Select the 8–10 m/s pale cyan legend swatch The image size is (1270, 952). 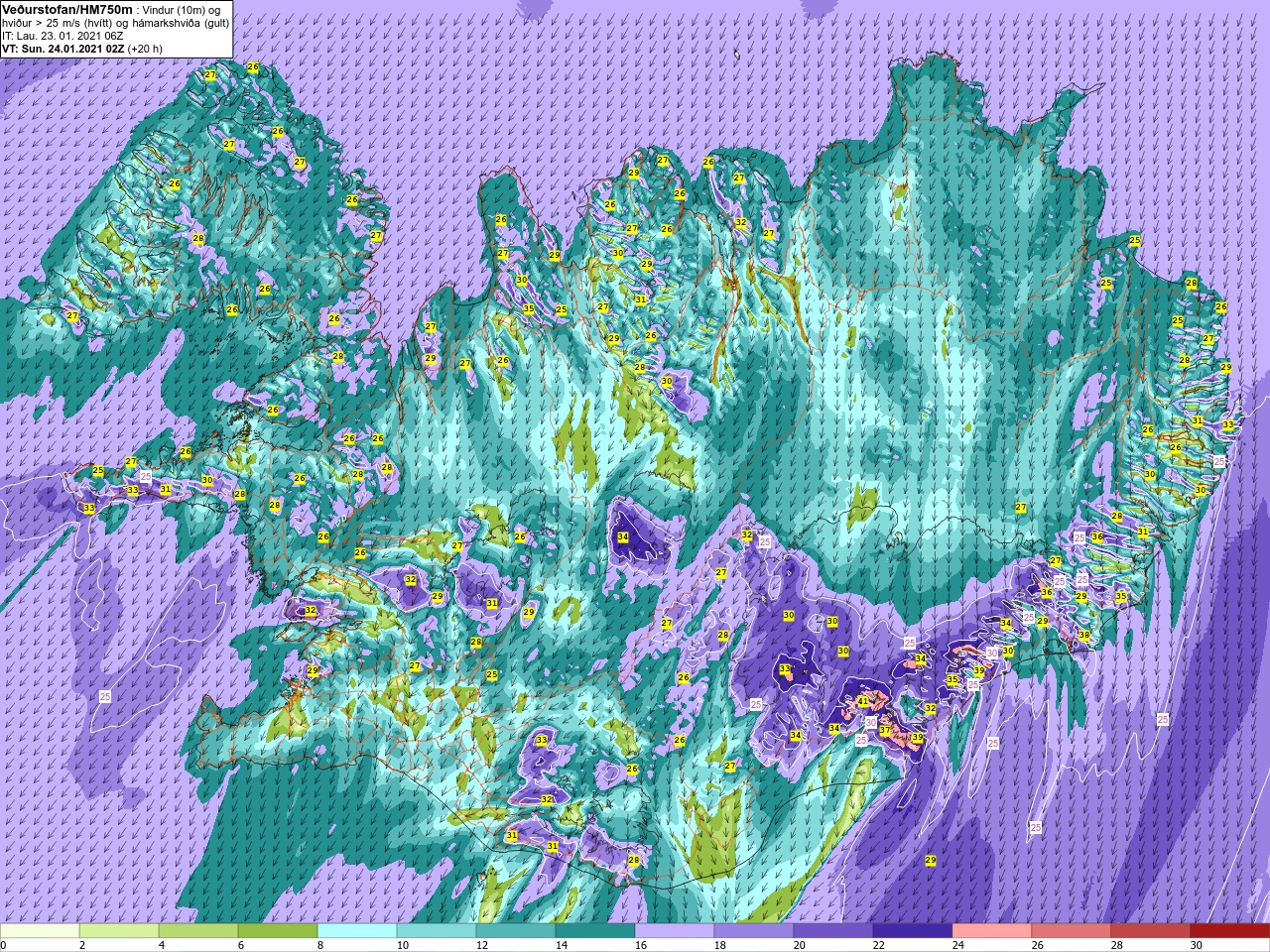pos(357,931)
